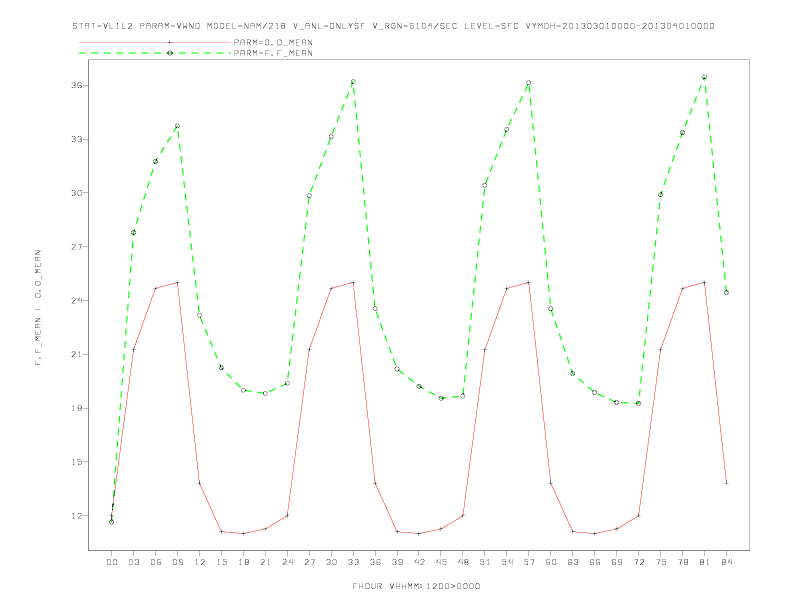Click the green dashed line legend sample

pyautogui.click(x=155, y=53)
